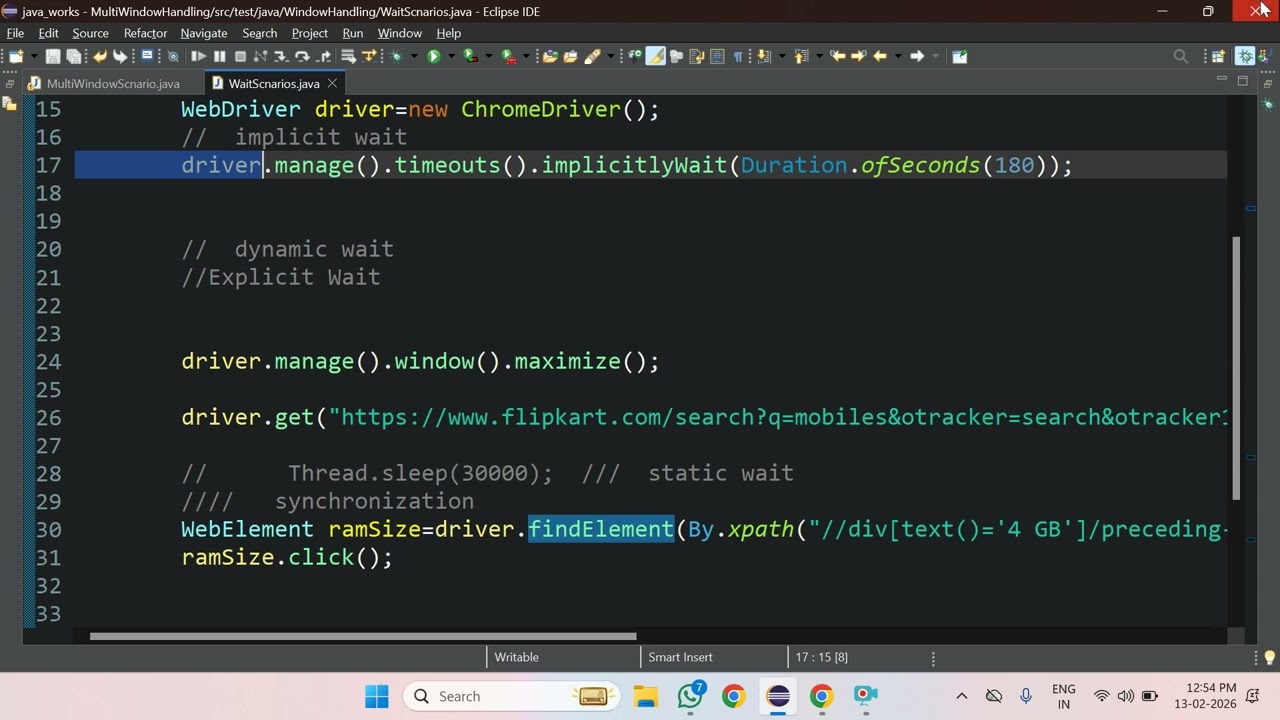1280x720 pixels.
Task: Click the Coverage launch icon
Action: (470, 56)
